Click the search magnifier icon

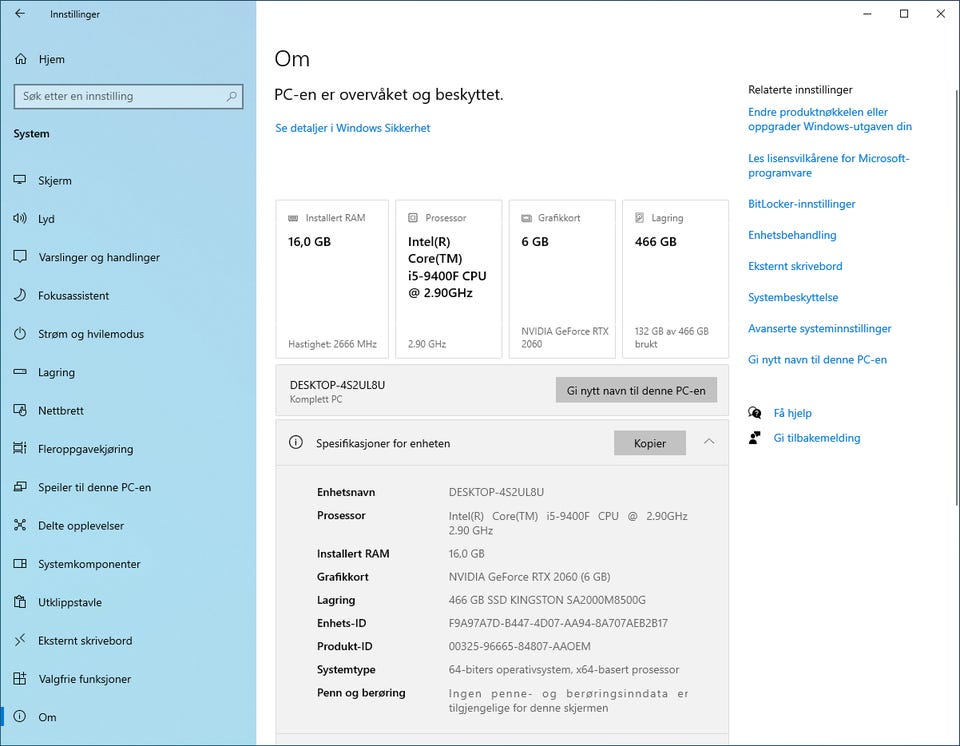click(231, 96)
